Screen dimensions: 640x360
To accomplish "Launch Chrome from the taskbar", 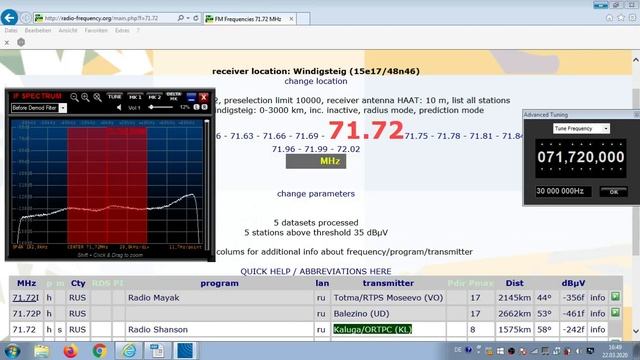I will 99,351.
